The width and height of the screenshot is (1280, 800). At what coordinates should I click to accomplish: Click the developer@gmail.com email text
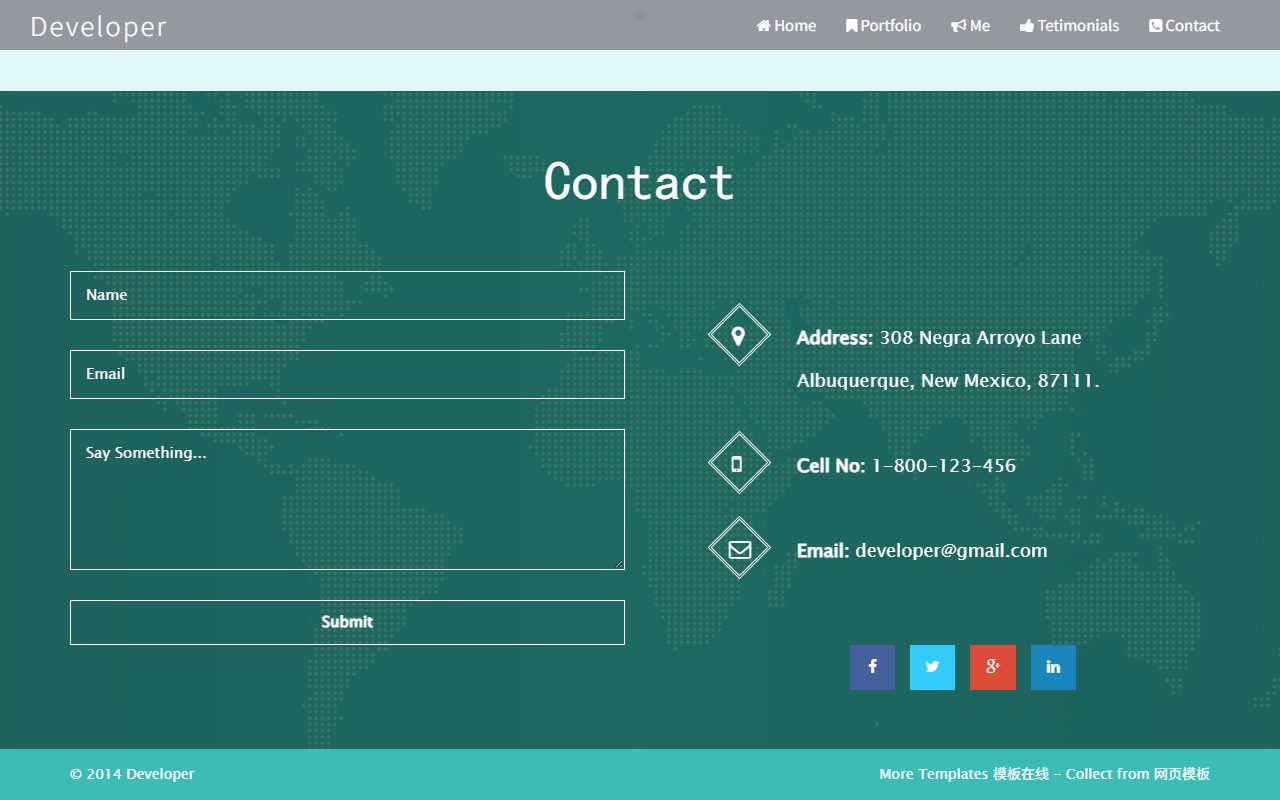pyautogui.click(x=951, y=551)
